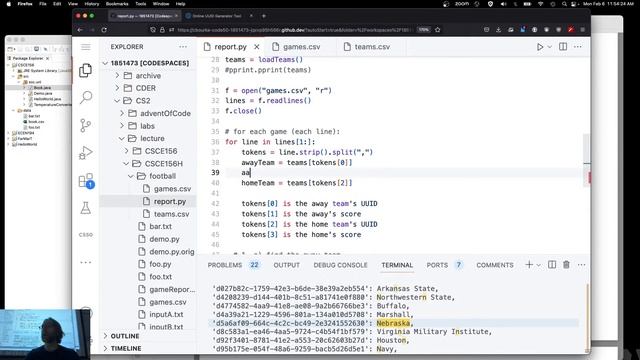Kill terminal with trash icon
The width and height of the screenshot is (640, 360).
(x=566, y=264)
